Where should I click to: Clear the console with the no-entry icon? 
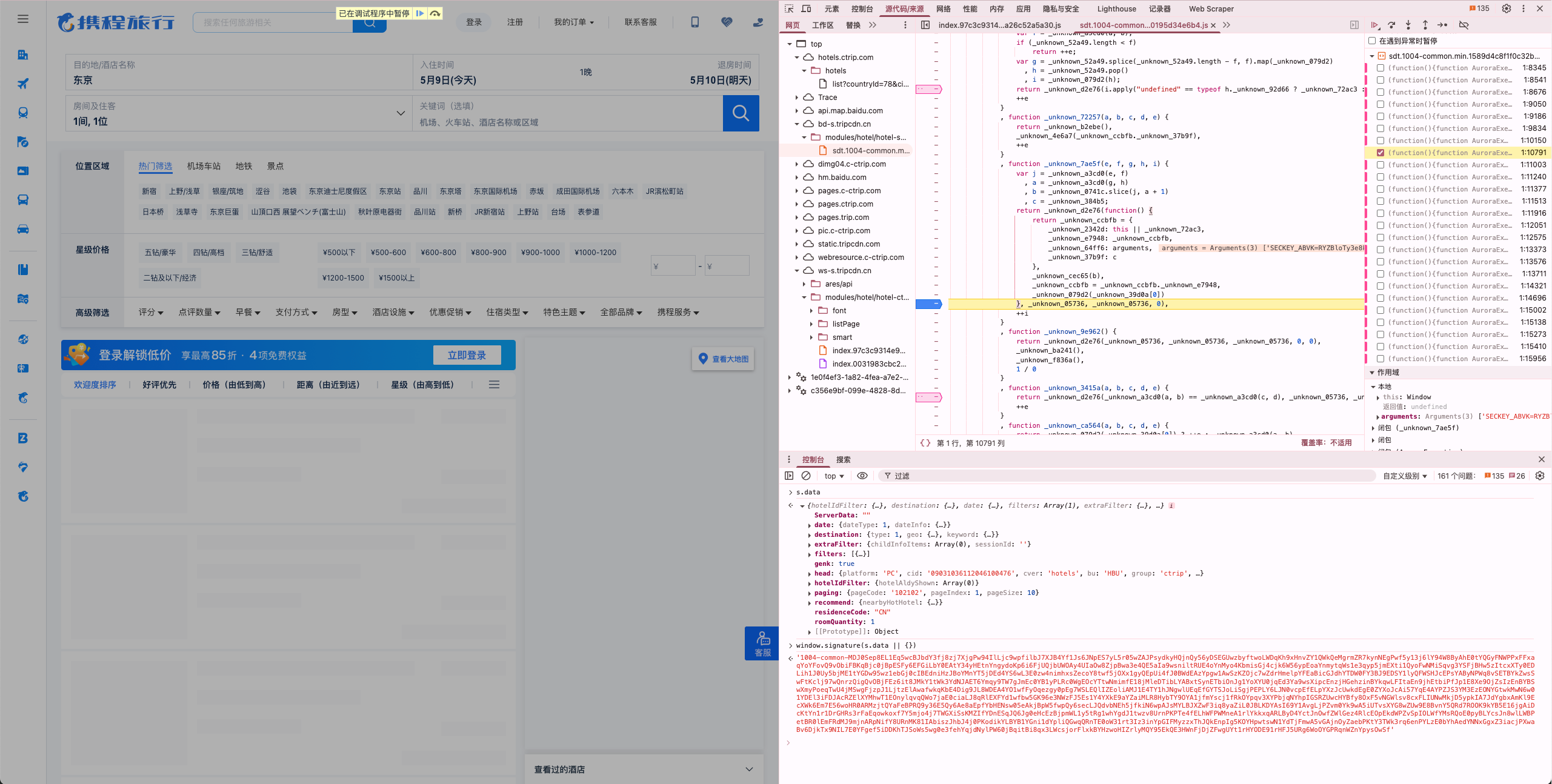tap(807, 476)
